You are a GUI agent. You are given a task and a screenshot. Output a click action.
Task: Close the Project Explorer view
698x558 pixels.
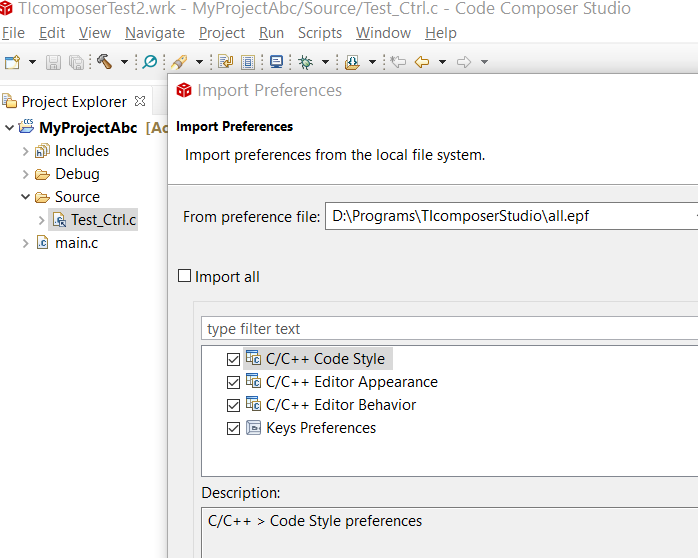coord(140,101)
